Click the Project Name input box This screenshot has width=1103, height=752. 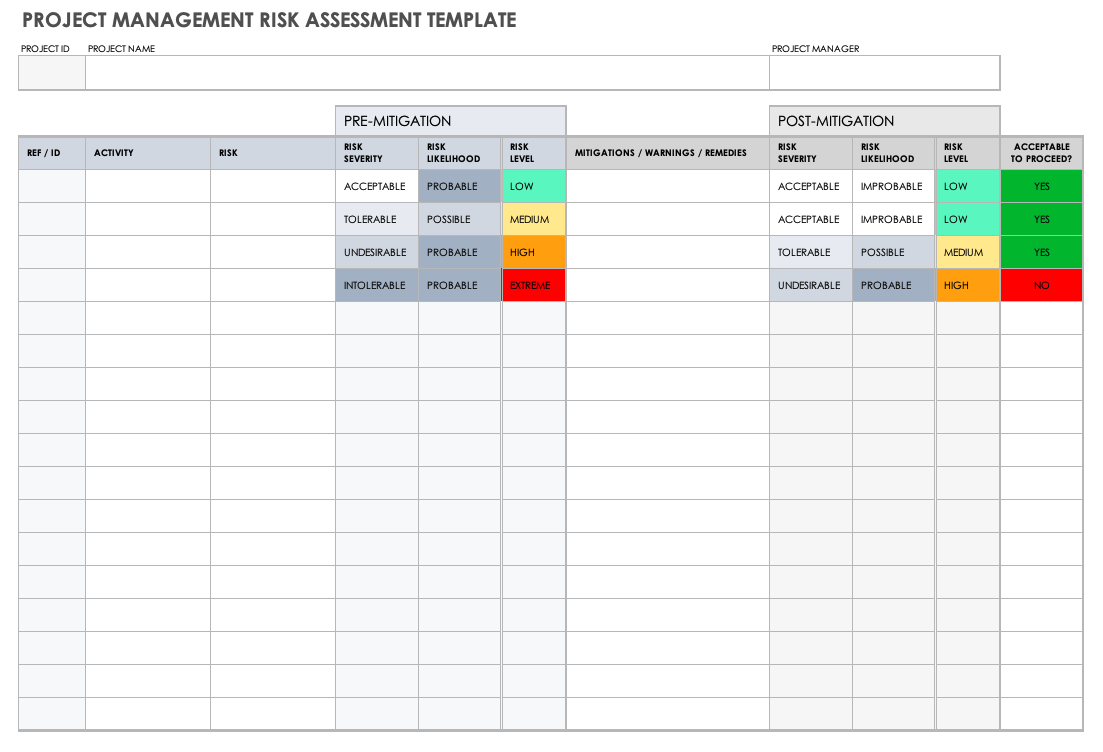427,73
